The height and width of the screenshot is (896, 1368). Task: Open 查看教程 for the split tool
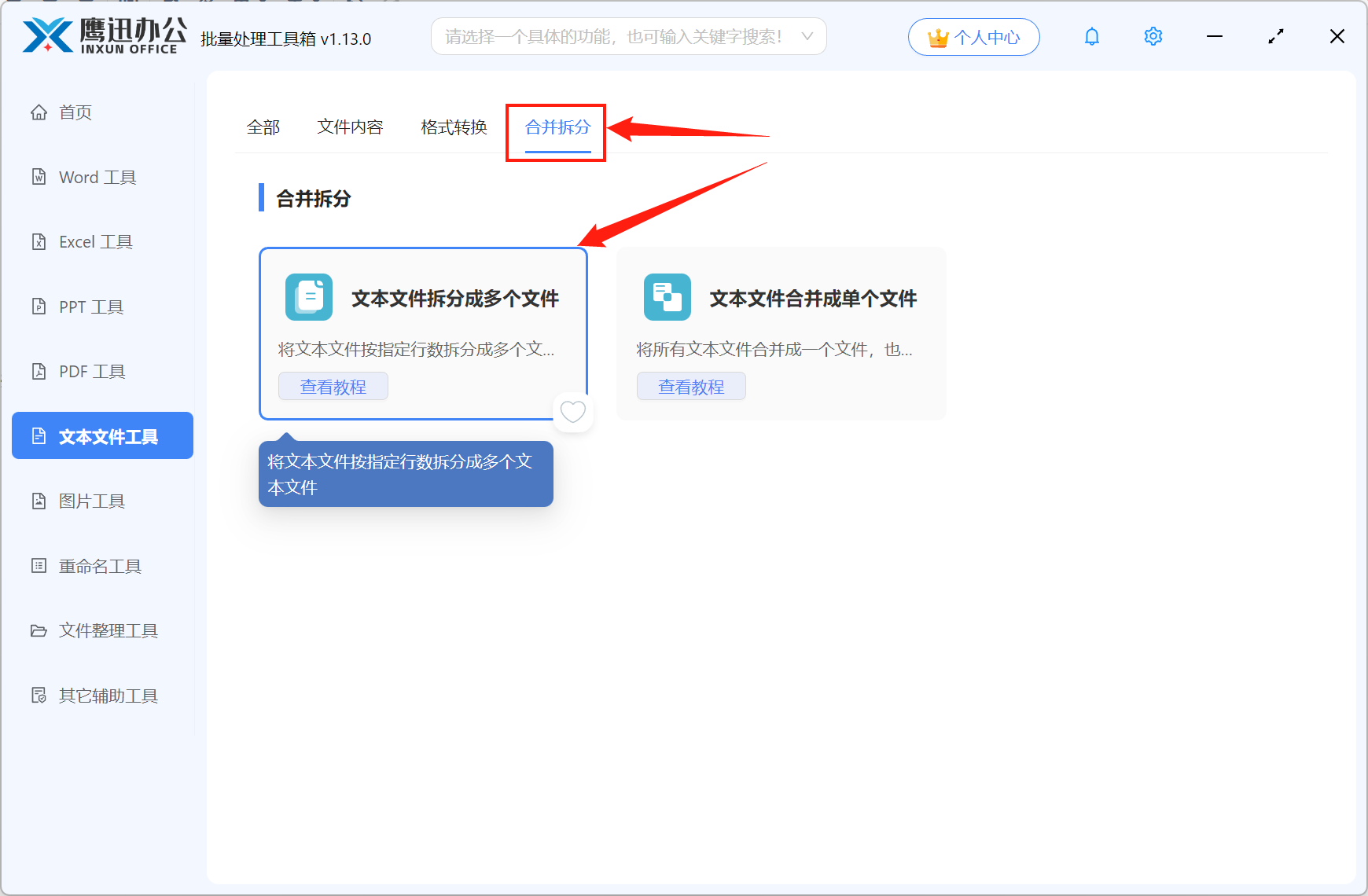[x=333, y=386]
